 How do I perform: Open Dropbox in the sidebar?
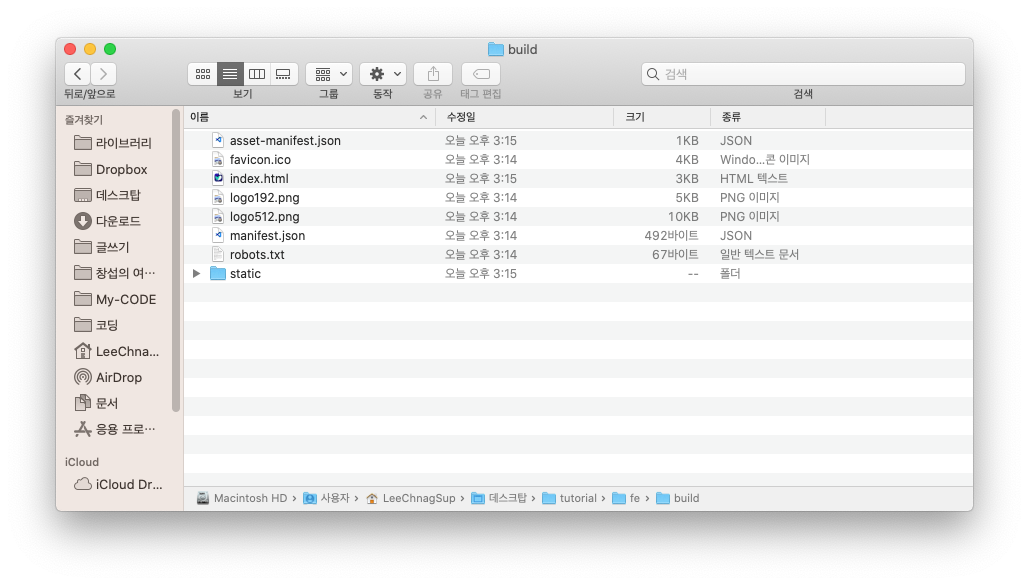tap(111, 169)
